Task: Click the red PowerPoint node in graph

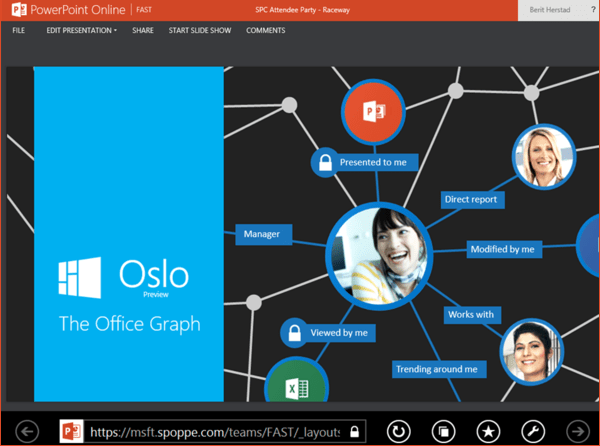Action: (372, 111)
